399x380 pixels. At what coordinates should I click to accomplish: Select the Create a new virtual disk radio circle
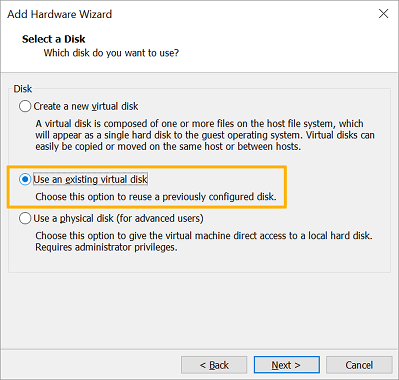pos(25,106)
